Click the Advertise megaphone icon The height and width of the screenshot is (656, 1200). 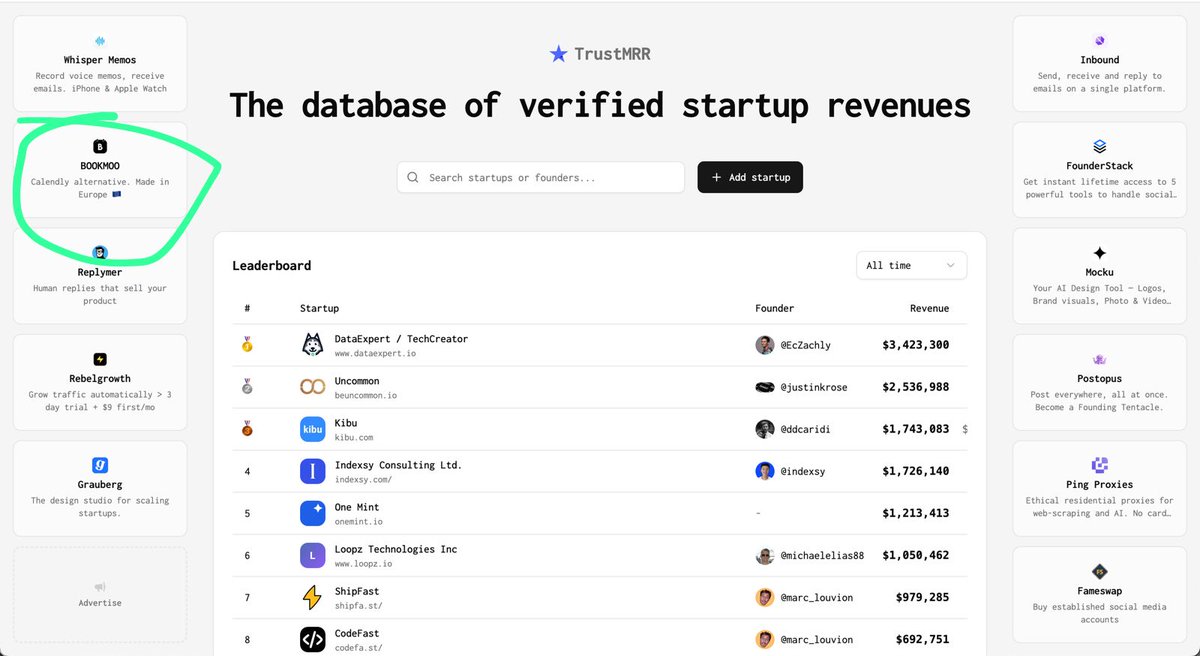[x=100, y=587]
